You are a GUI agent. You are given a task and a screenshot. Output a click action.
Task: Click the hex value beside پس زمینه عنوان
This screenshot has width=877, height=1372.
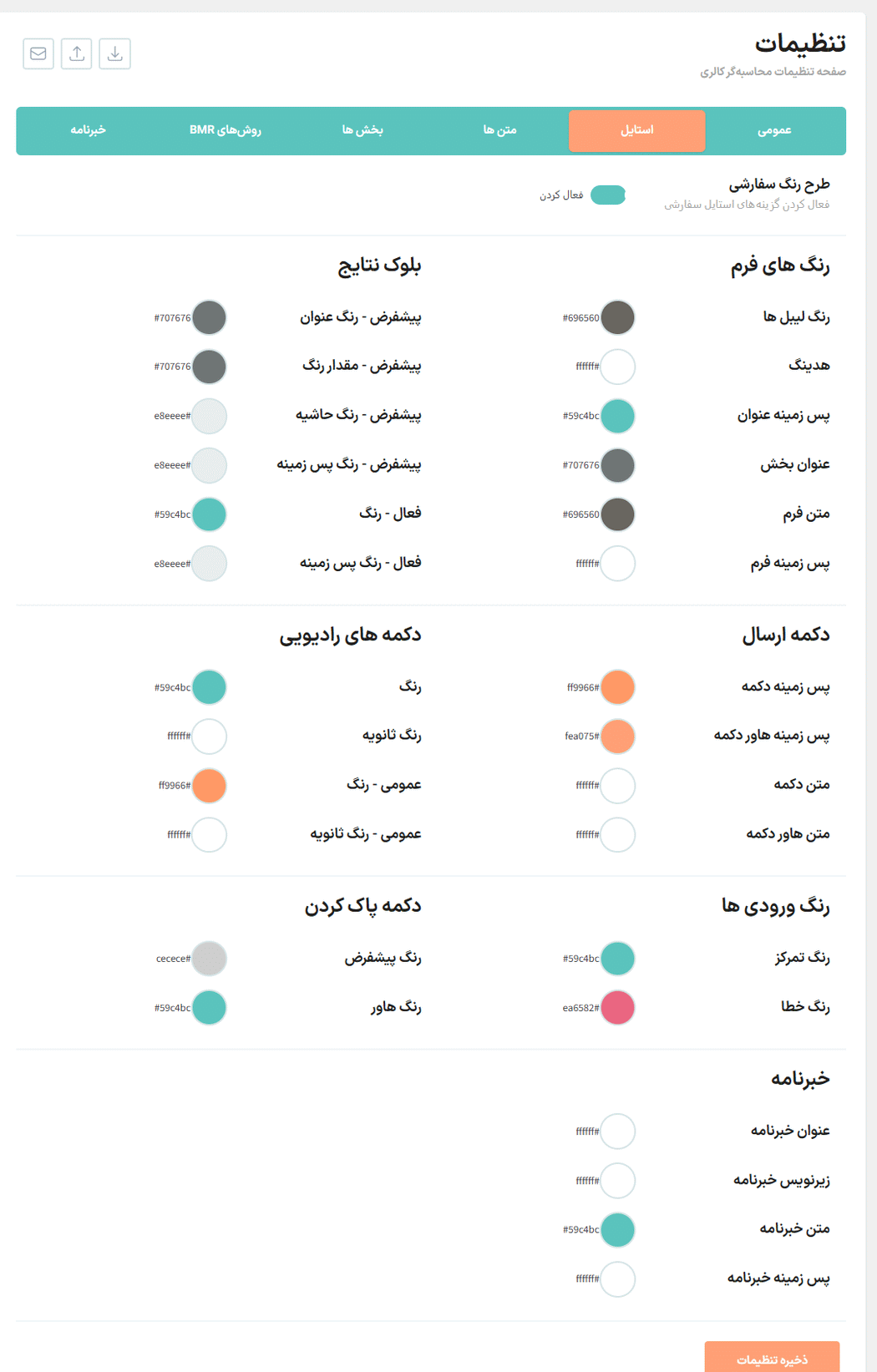[580, 416]
